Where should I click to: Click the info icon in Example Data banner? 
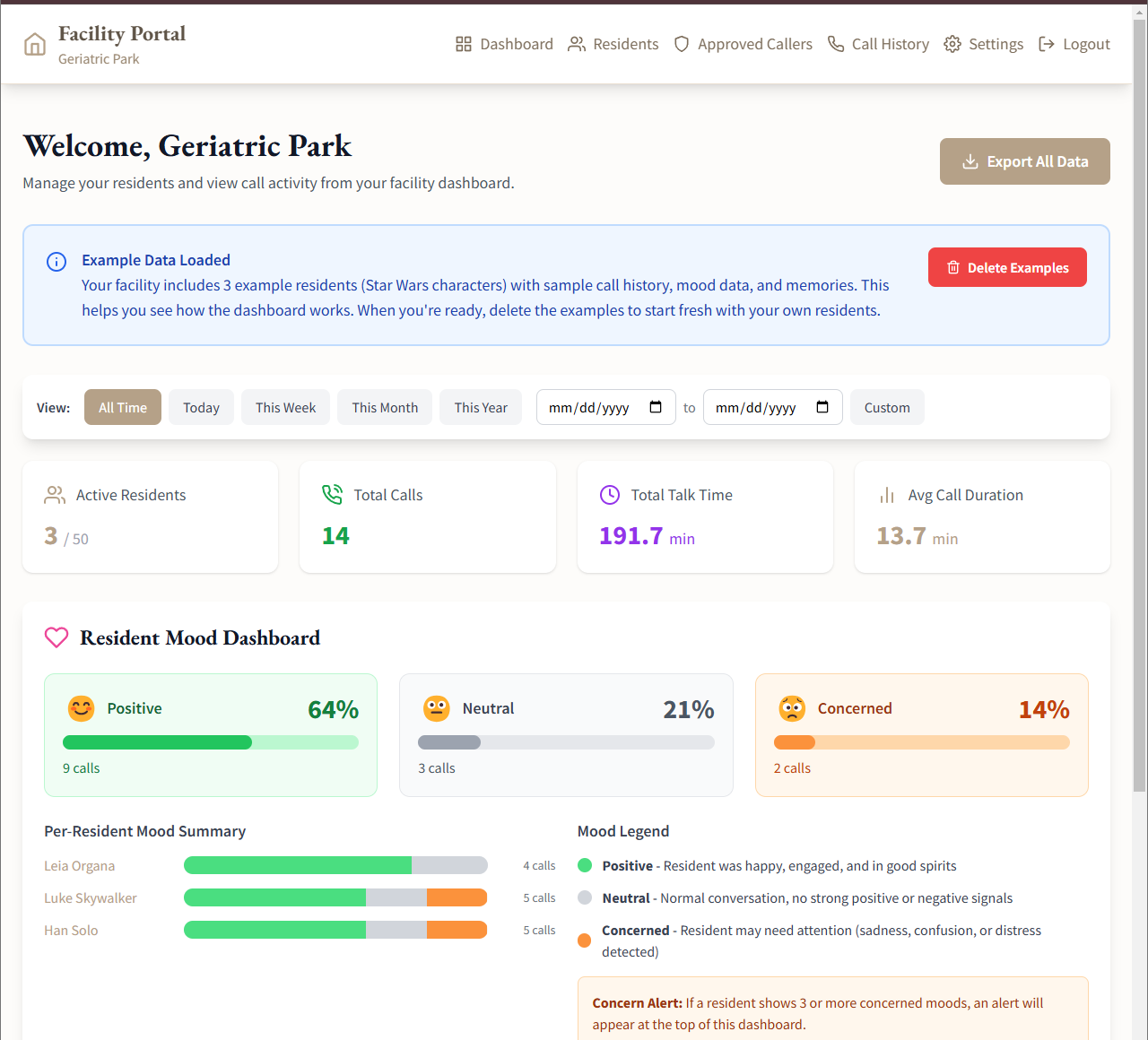pos(56,262)
